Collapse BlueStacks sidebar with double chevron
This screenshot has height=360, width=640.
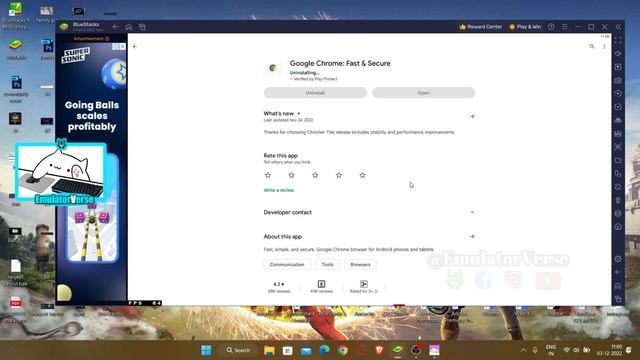[x=618, y=27]
